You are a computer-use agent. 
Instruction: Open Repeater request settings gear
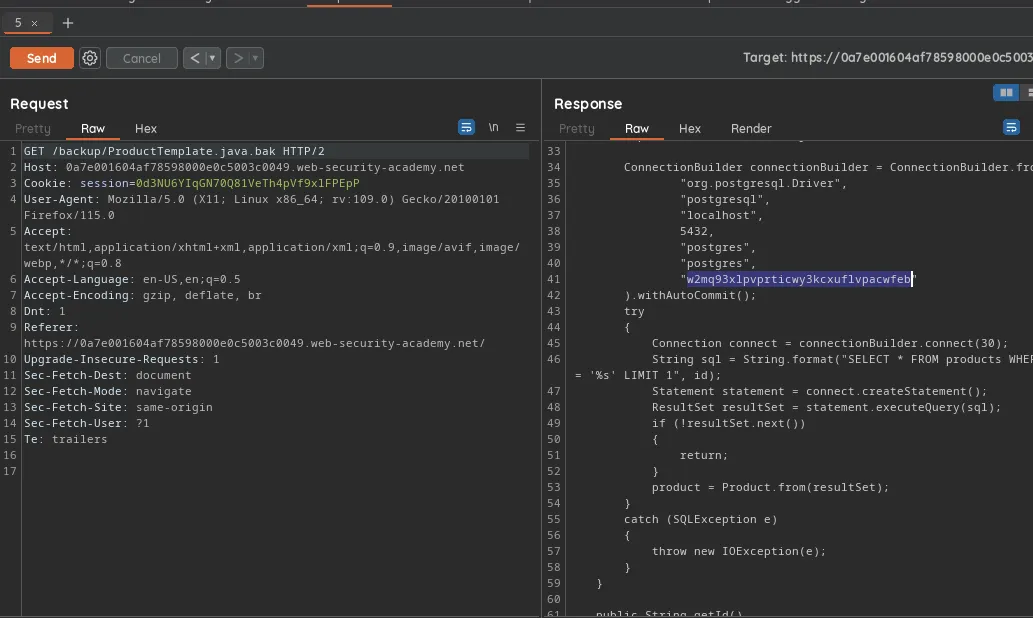tap(90, 58)
